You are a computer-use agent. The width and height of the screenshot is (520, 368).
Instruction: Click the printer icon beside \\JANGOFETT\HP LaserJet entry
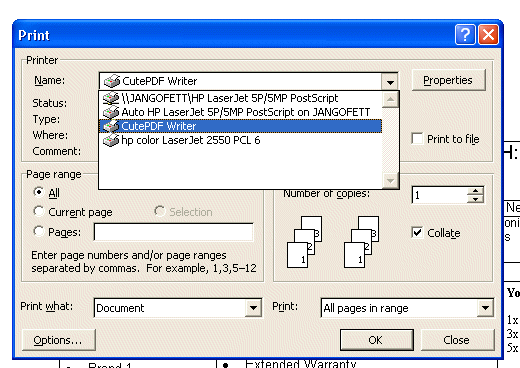pyautogui.click(x=111, y=98)
